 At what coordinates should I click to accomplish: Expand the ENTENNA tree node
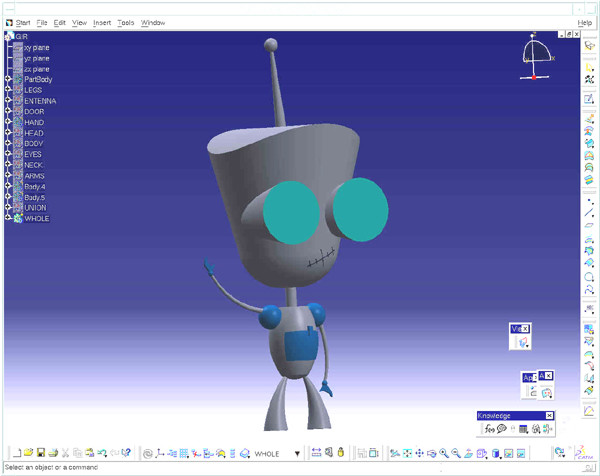pos(8,100)
